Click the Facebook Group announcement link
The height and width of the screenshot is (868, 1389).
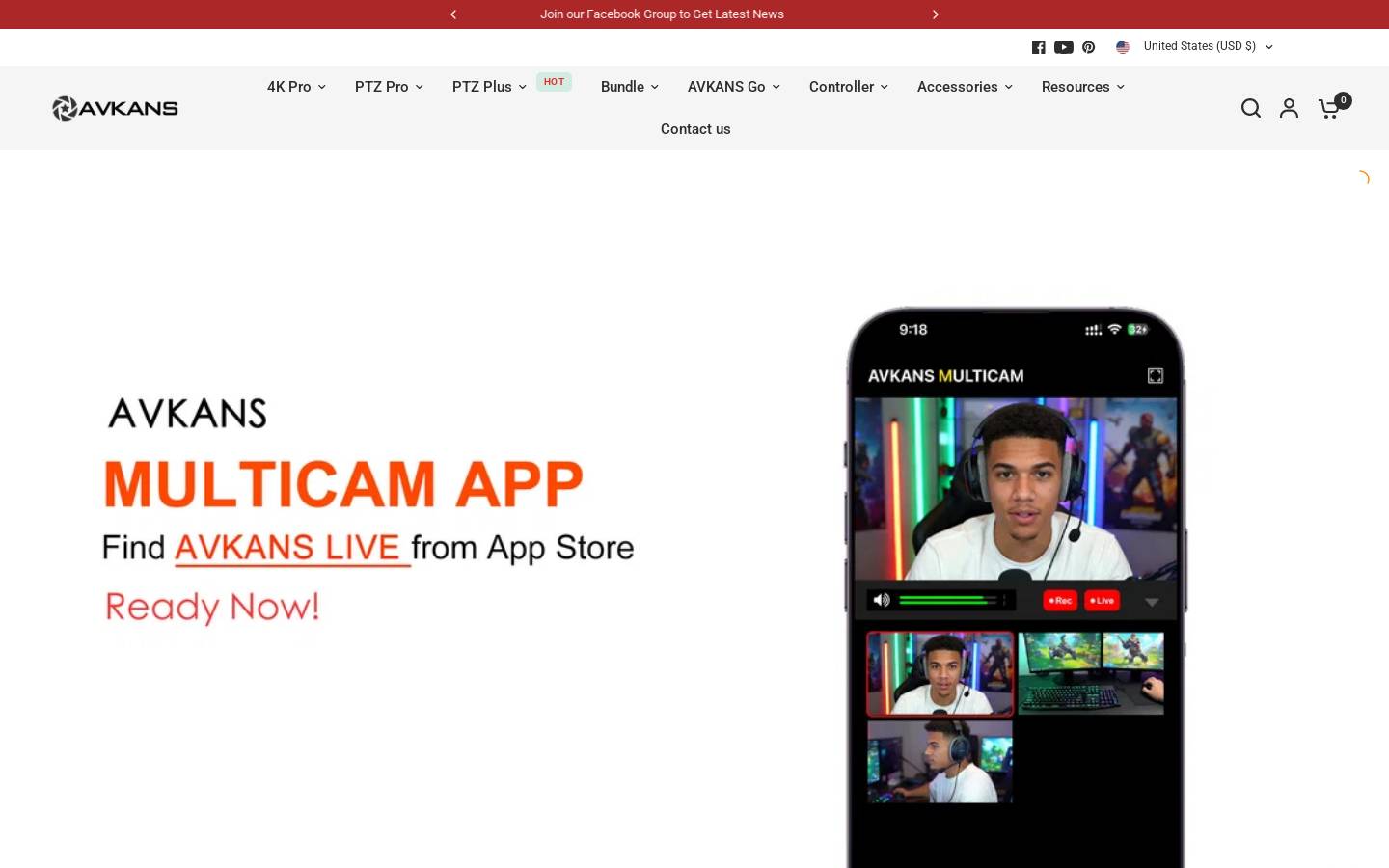point(662,14)
